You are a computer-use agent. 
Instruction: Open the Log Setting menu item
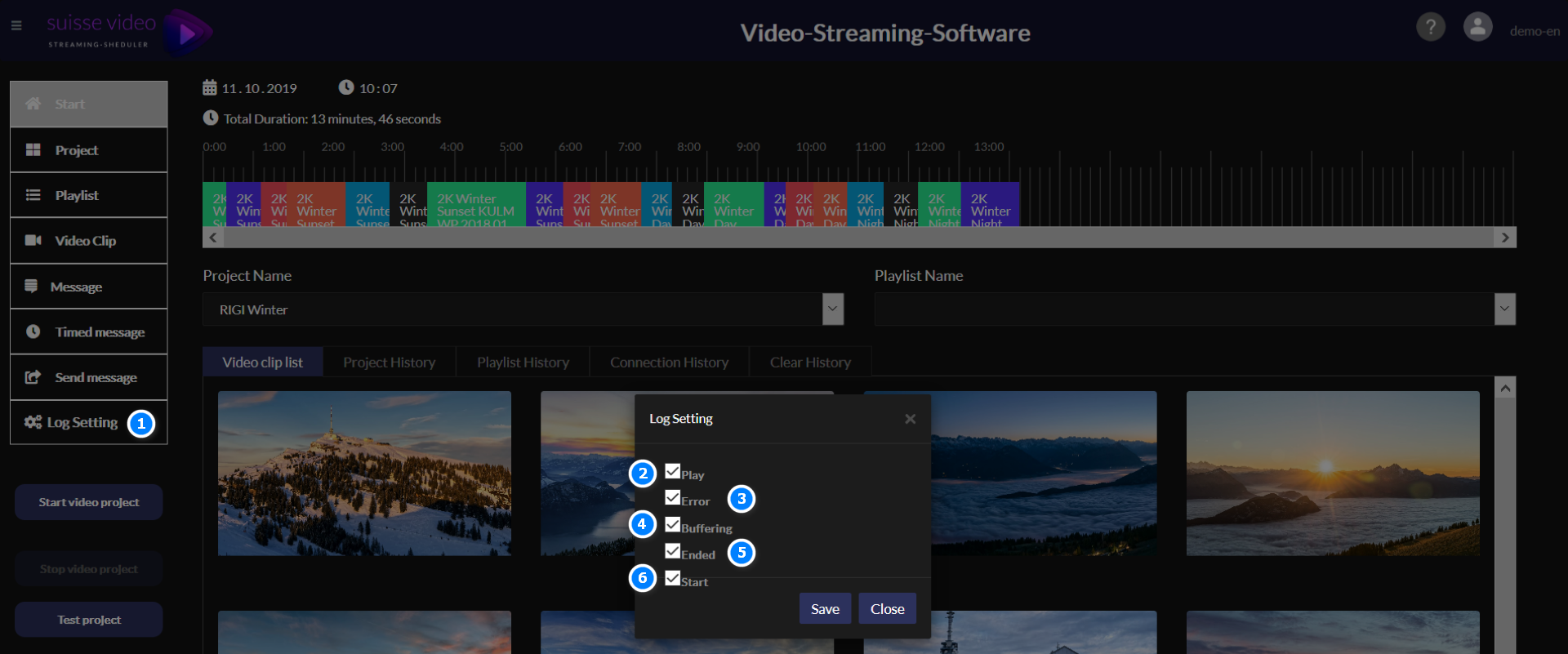tap(89, 422)
